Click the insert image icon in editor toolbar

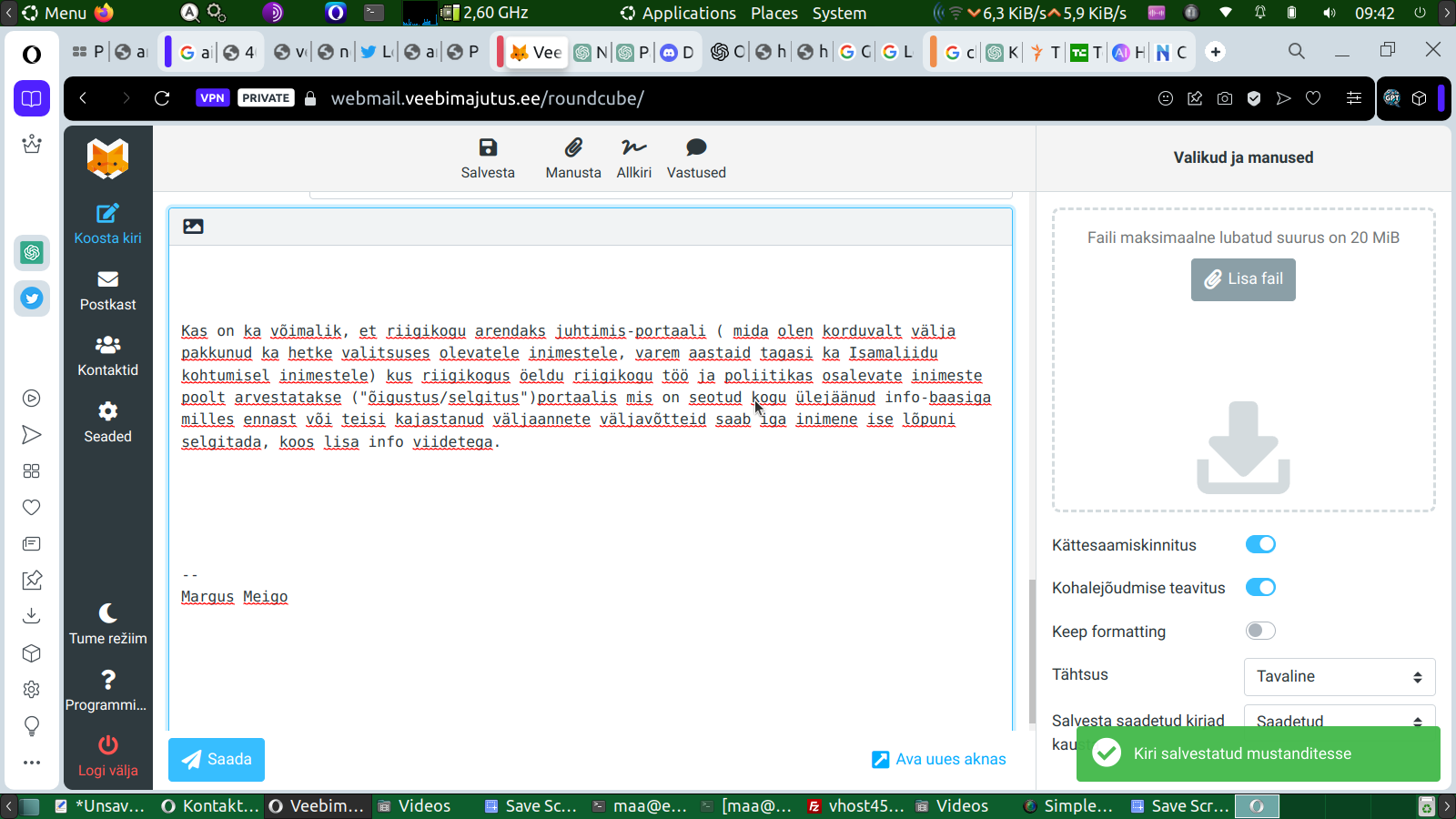tap(193, 227)
